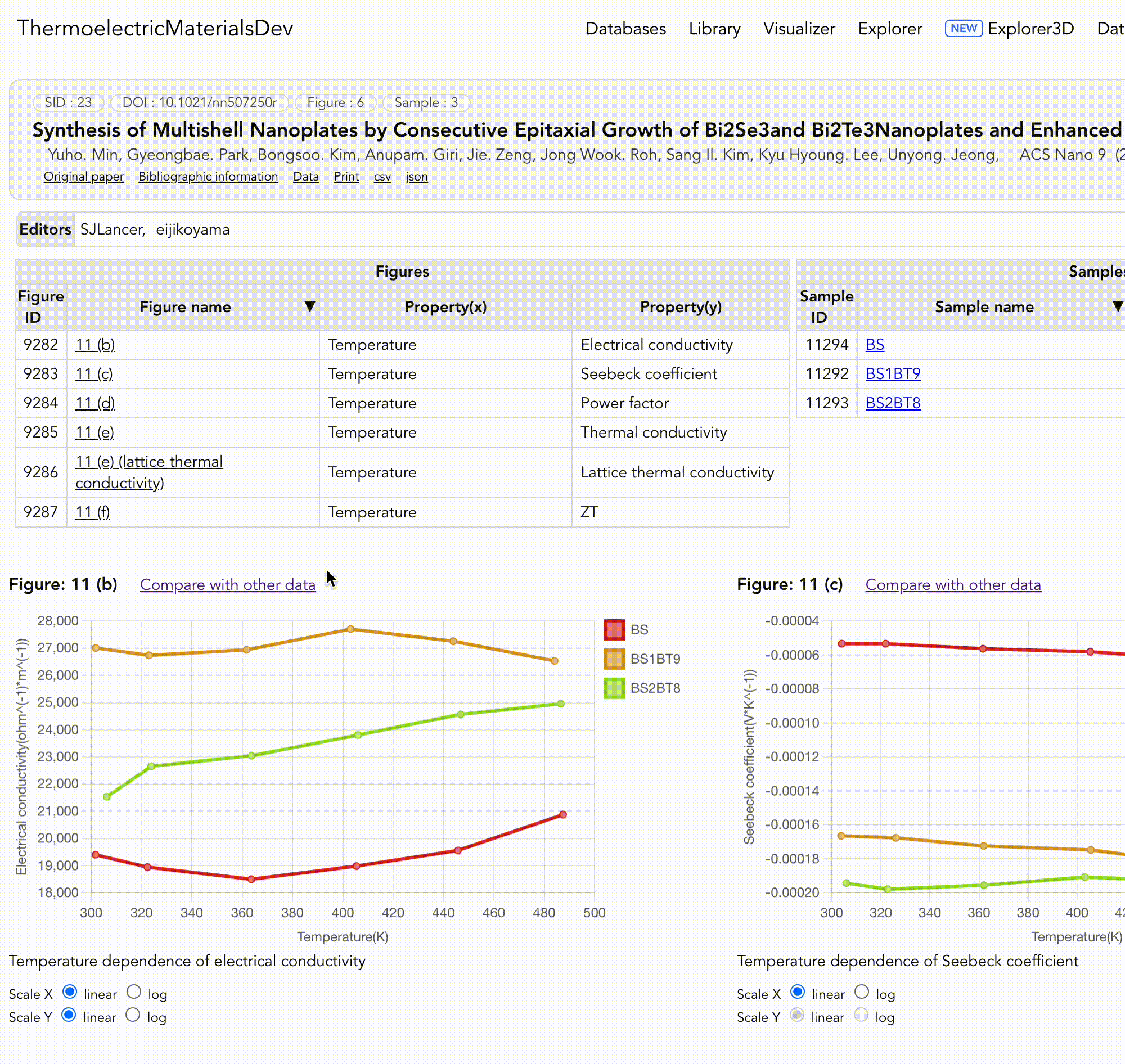
Task: Open sample BS link in Samples table
Action: pos(874,345)
